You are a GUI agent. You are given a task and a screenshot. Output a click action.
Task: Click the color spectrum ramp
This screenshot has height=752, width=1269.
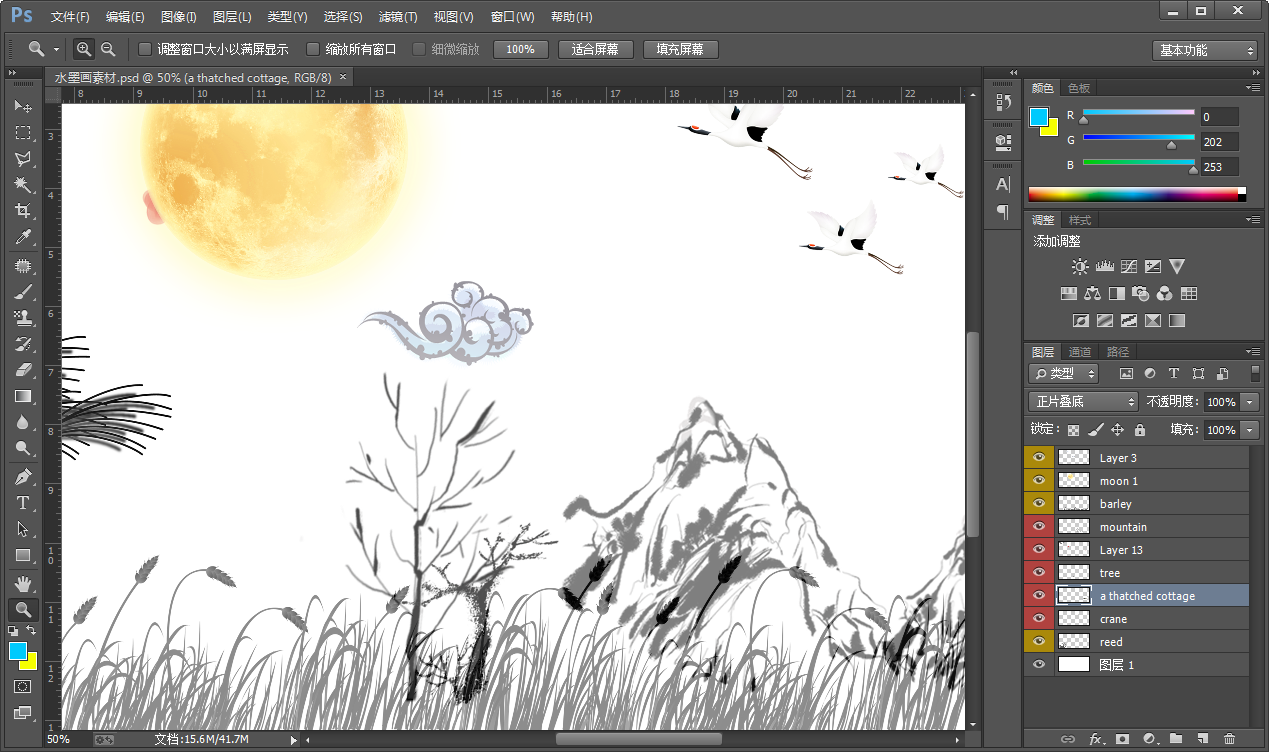tap(1137, 194)
